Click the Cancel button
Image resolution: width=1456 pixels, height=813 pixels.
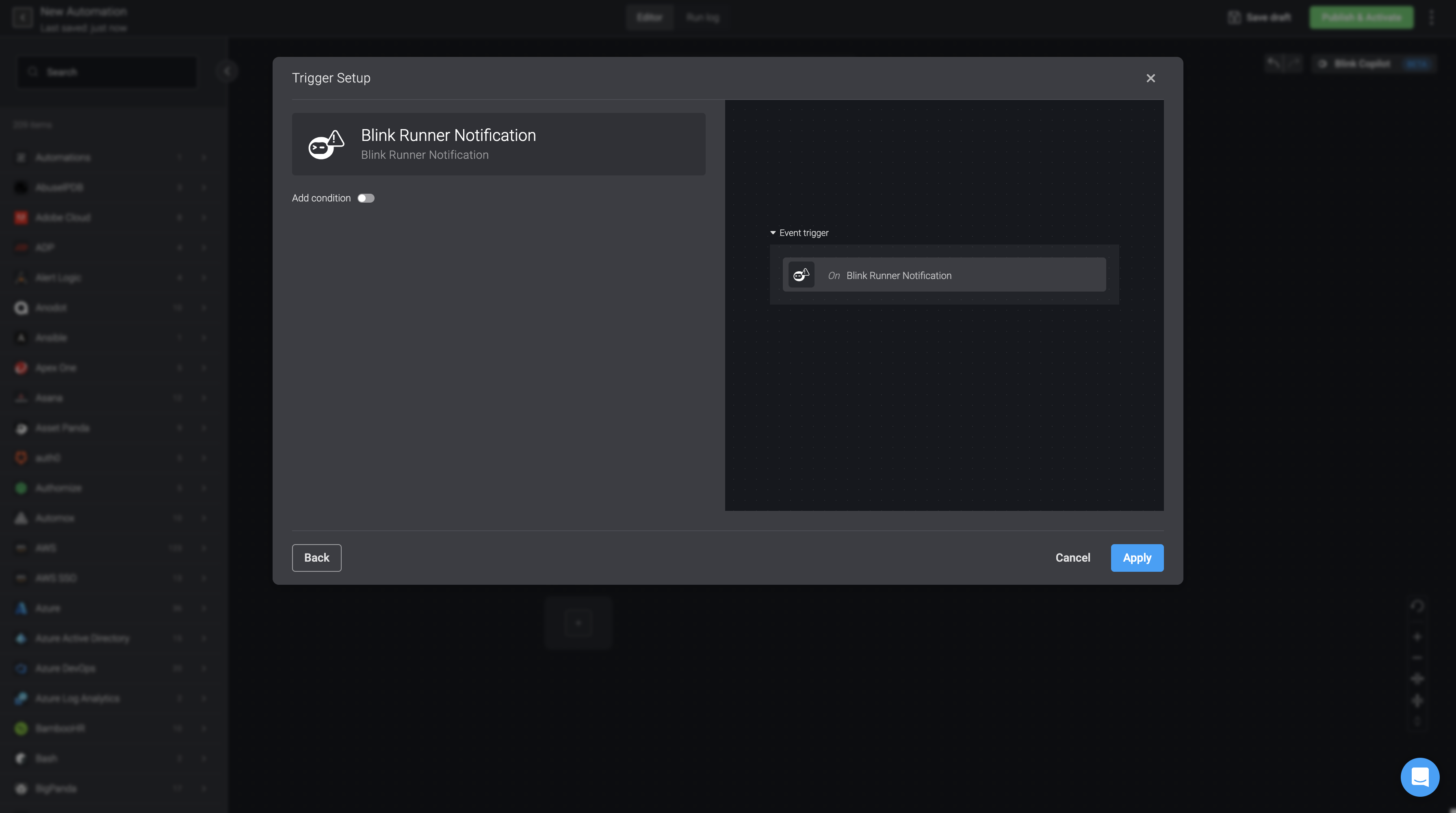point(1072,558)
